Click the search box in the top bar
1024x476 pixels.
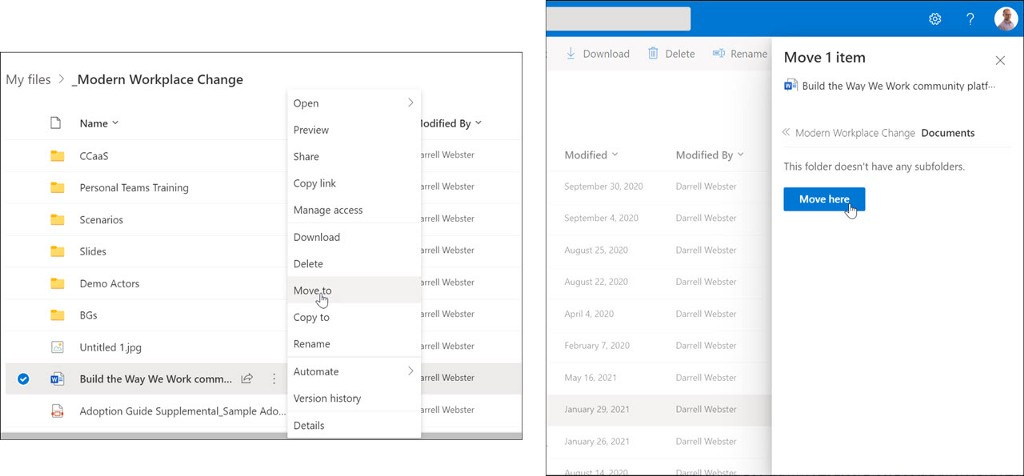[618, 19]
